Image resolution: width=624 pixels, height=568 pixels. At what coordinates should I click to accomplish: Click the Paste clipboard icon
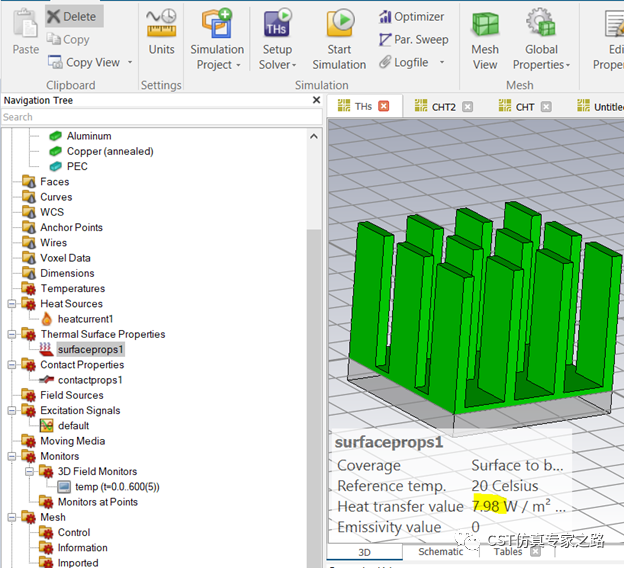[x=25, y=23]
